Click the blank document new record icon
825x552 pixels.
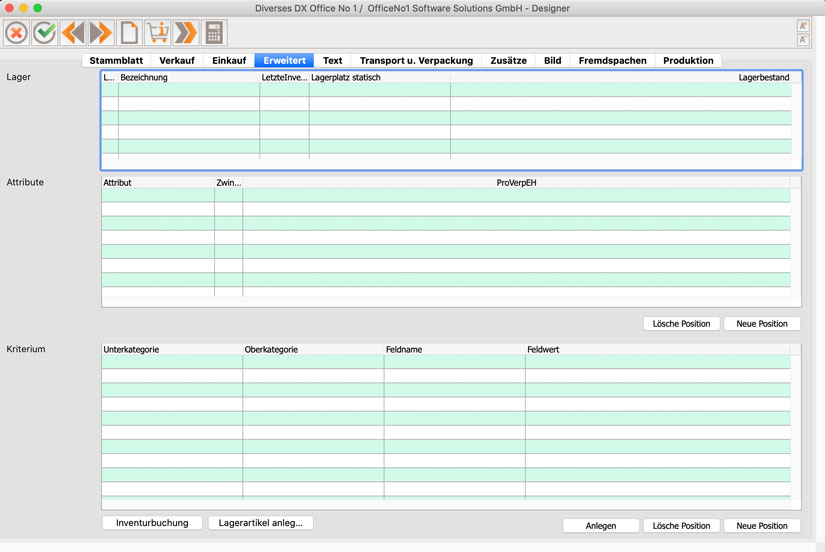[x=129, y=33]
